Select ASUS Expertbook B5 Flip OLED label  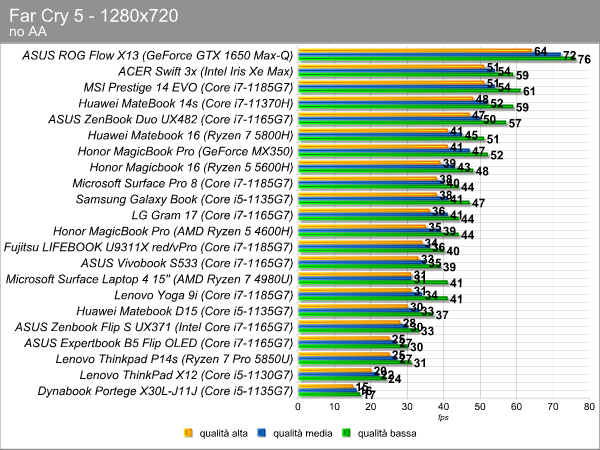tap(158, 343)
